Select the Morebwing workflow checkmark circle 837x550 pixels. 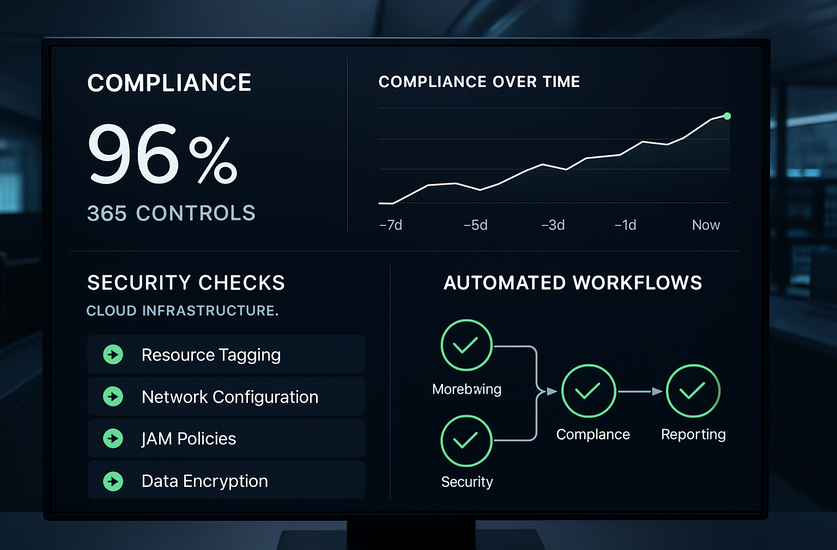[x=467, y=345]
